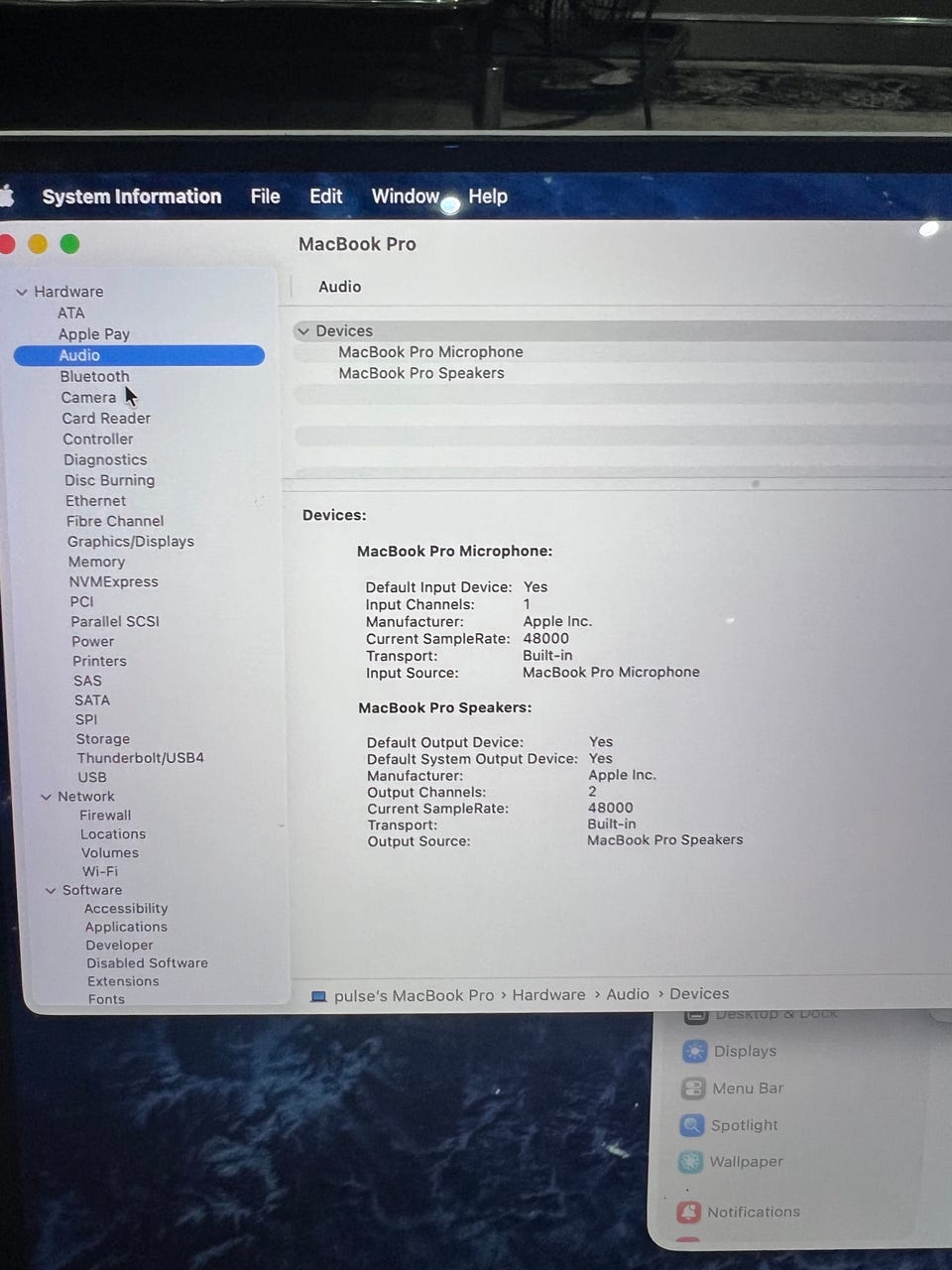The height and width of the screenshot is (1270, 952).
Task: Open Menu Bar icon in System Settings
Action: click(x=693, y=1088)
